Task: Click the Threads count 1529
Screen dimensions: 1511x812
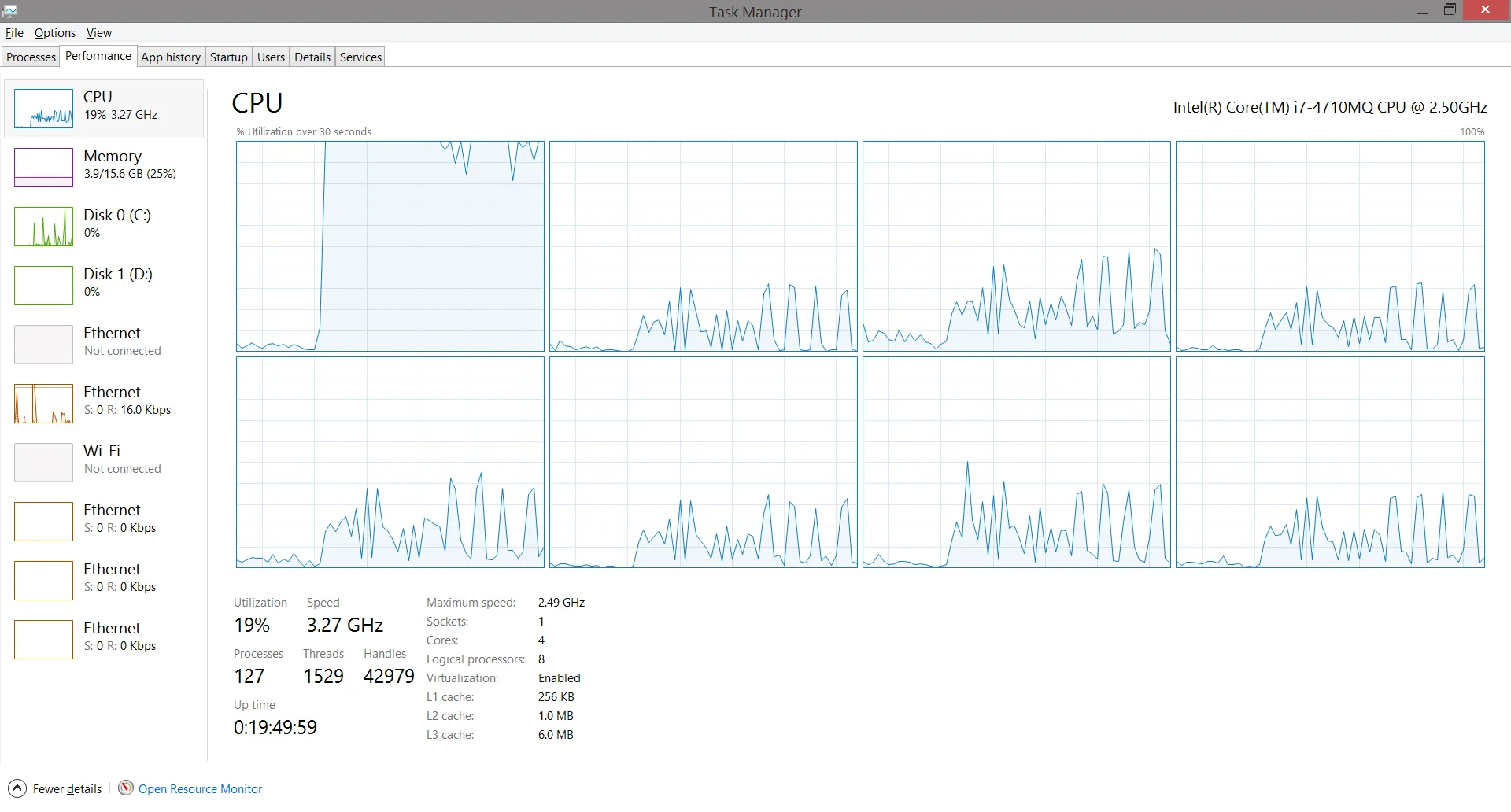Action: (323, 677)
